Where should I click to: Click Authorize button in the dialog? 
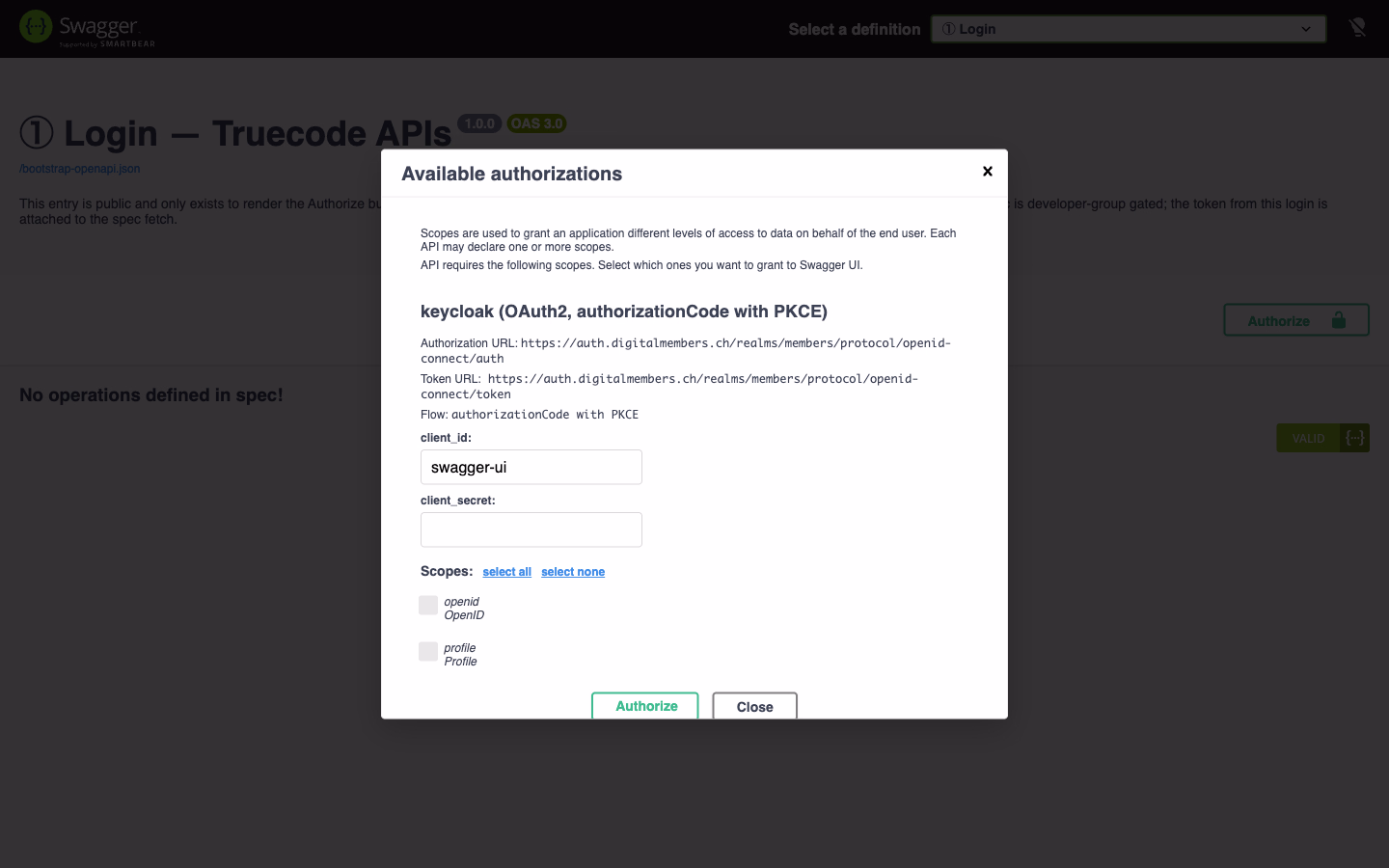[645, 706]
